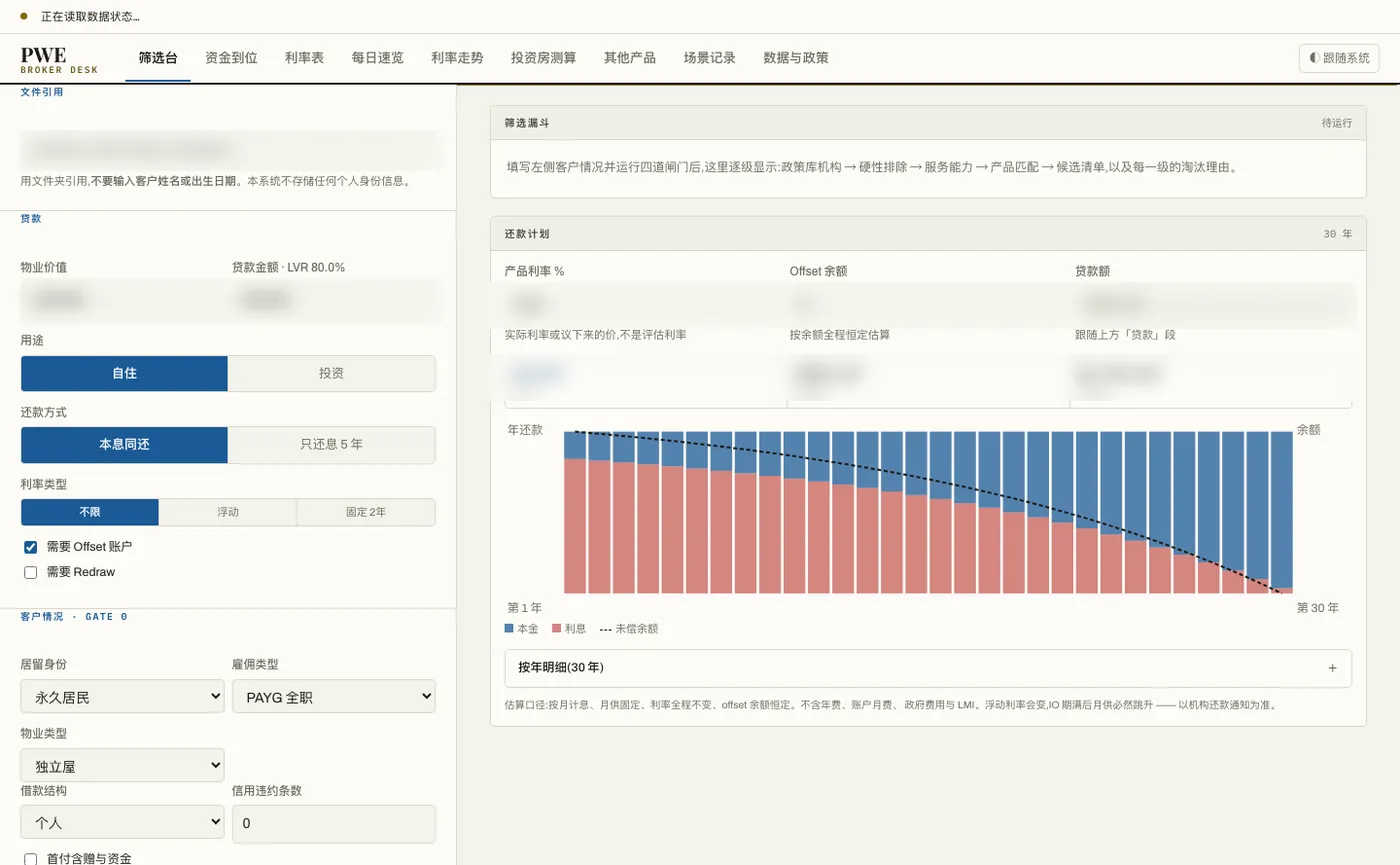
Task: Click the 物业价值 input field
Action: coord(122,299)
